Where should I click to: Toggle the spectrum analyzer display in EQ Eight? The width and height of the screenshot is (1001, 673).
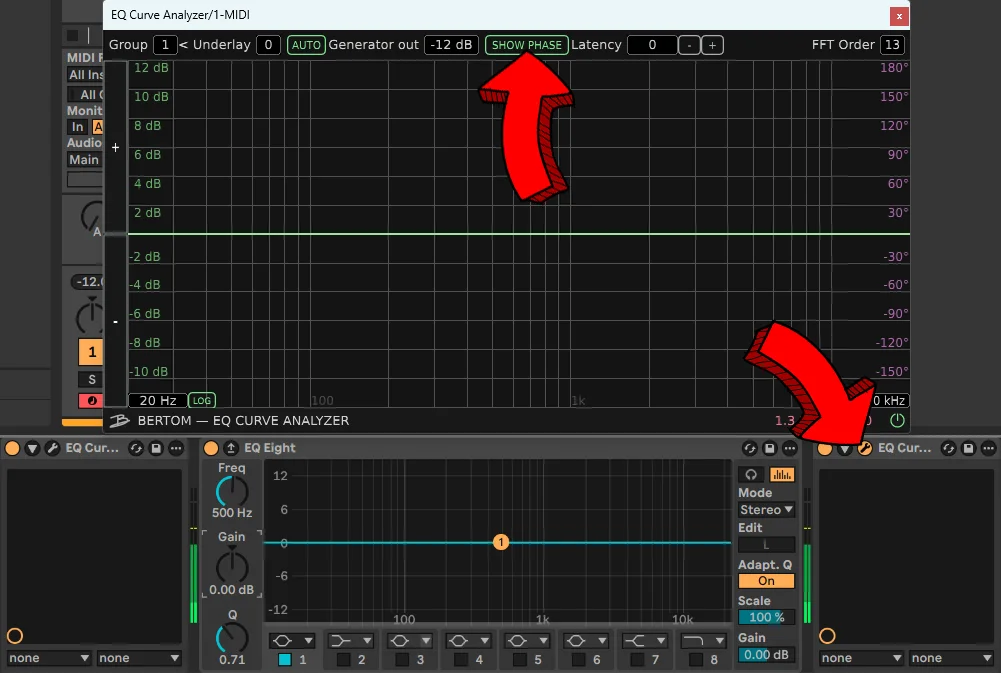tap(782, 474)
